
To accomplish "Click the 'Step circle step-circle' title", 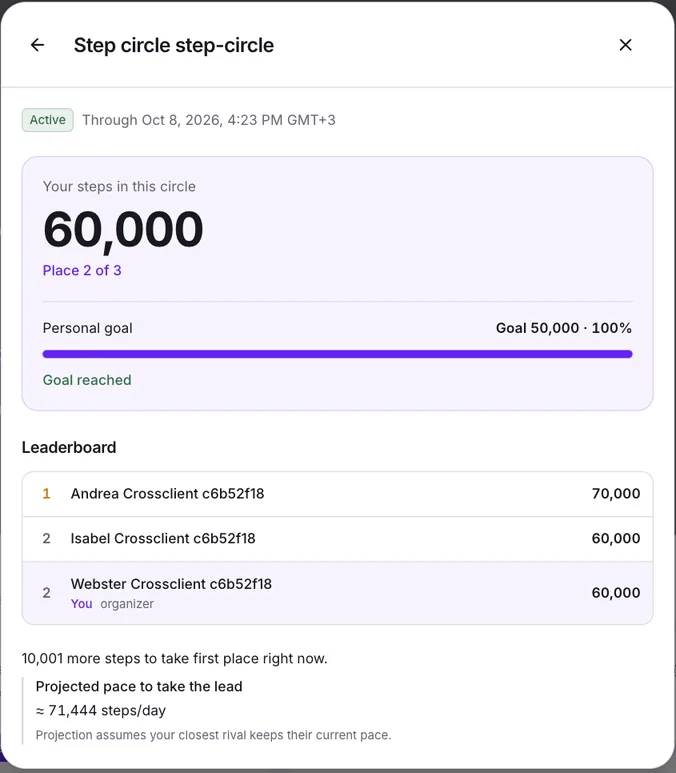I will pyautogui.click(x=174, y=45).
